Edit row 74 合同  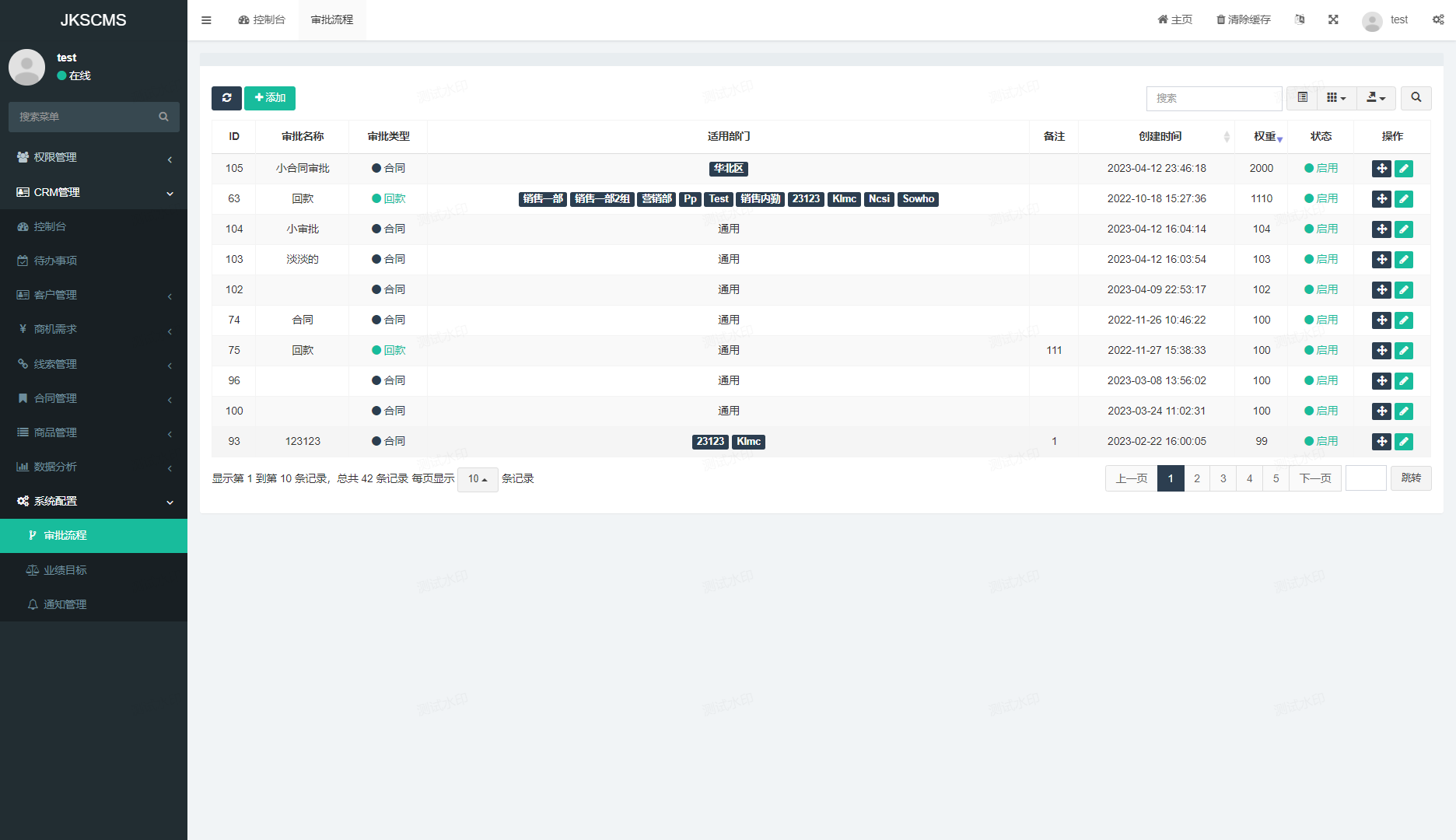pos(1404,320)
